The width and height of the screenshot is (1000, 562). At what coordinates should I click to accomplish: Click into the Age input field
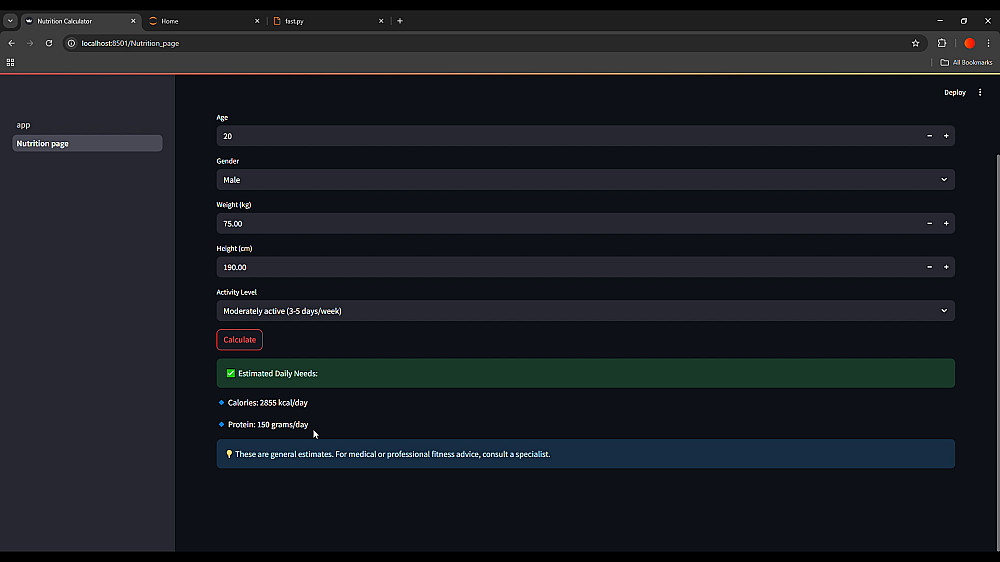[x=569, y=136]
